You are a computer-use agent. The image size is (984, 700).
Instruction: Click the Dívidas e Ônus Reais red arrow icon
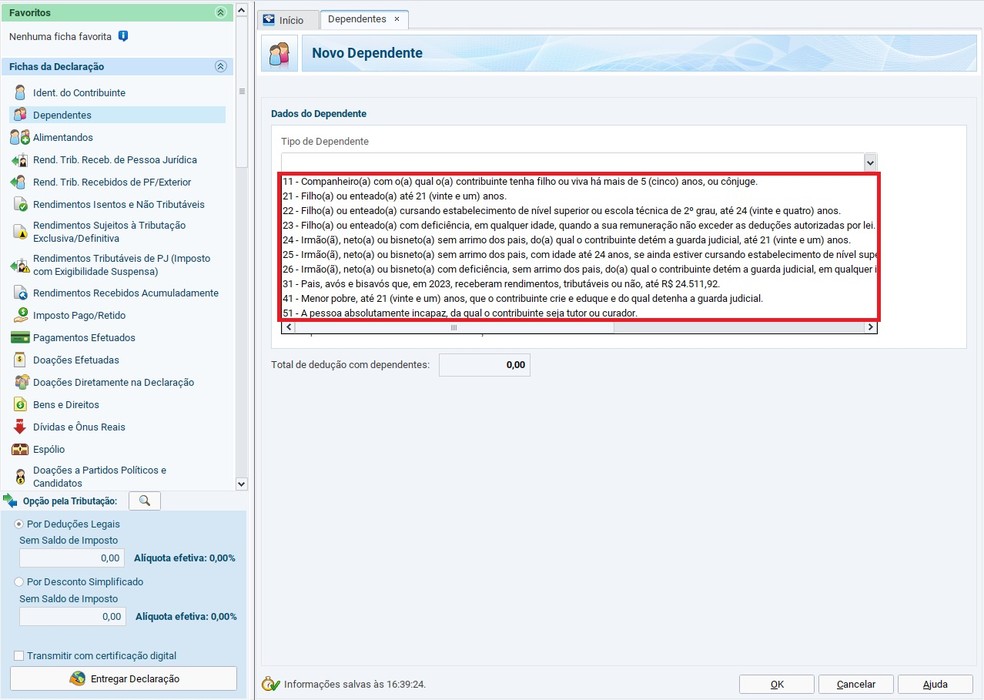coord(19,427)
